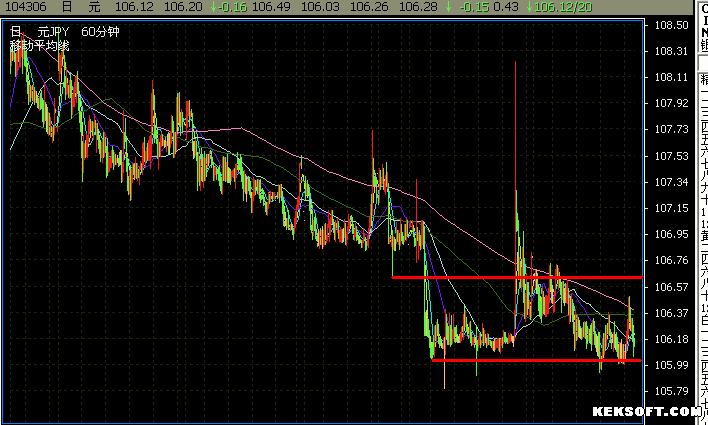Select the 106.20 quote in the top bar
The height and width of the screenshot is (425, 708).
coord(183,7)
